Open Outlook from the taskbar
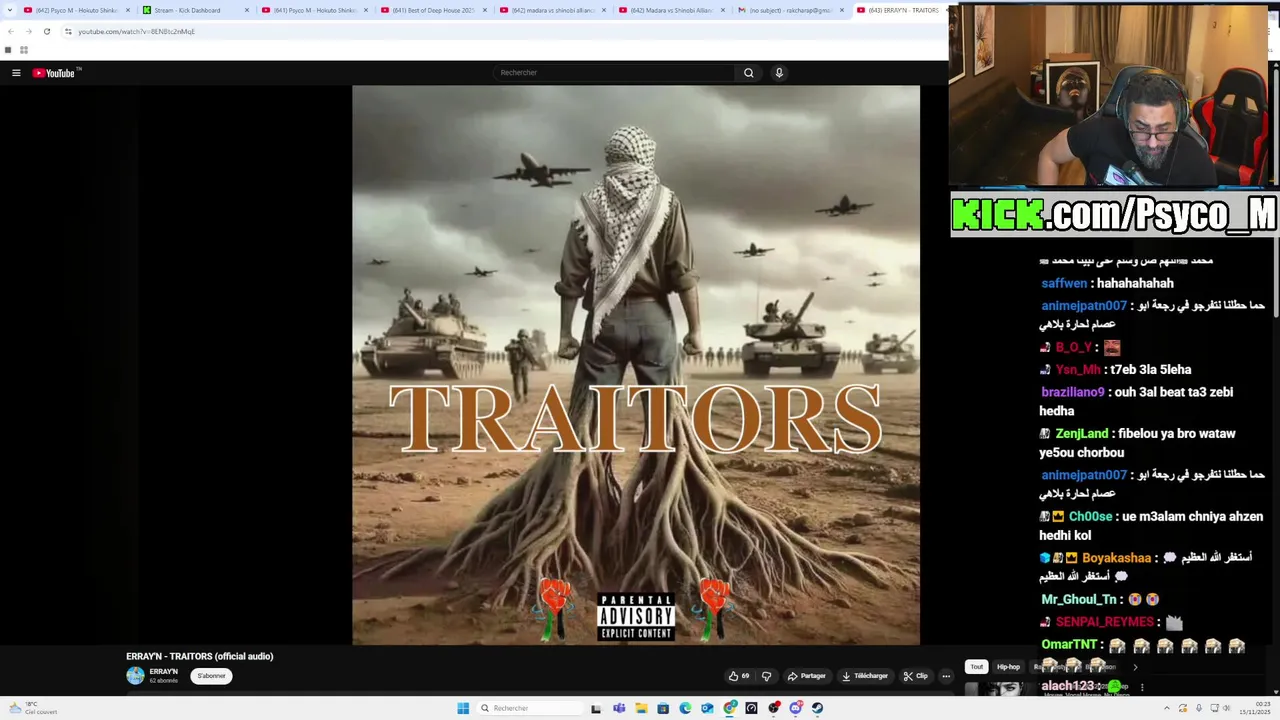The image size is (1280, 720). (707, 708)
